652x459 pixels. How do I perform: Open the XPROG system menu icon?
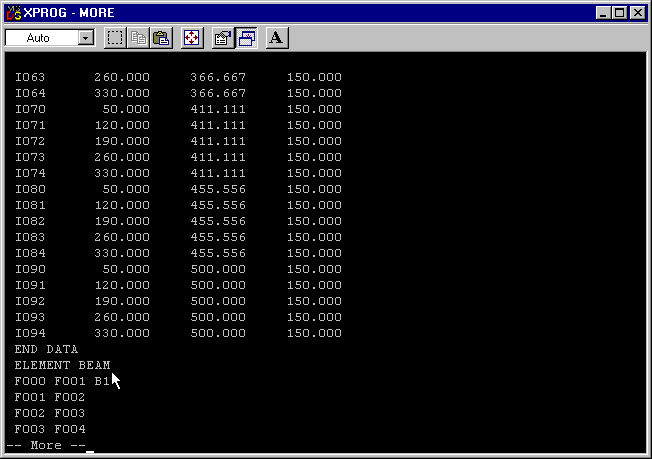(14, 13)
